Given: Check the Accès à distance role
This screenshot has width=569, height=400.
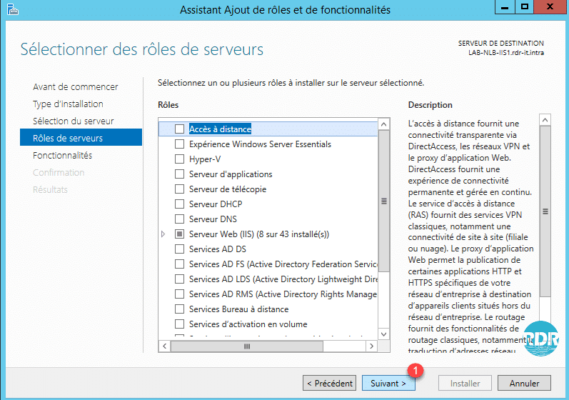Looking at the screenshot, I should click(179, 129).
